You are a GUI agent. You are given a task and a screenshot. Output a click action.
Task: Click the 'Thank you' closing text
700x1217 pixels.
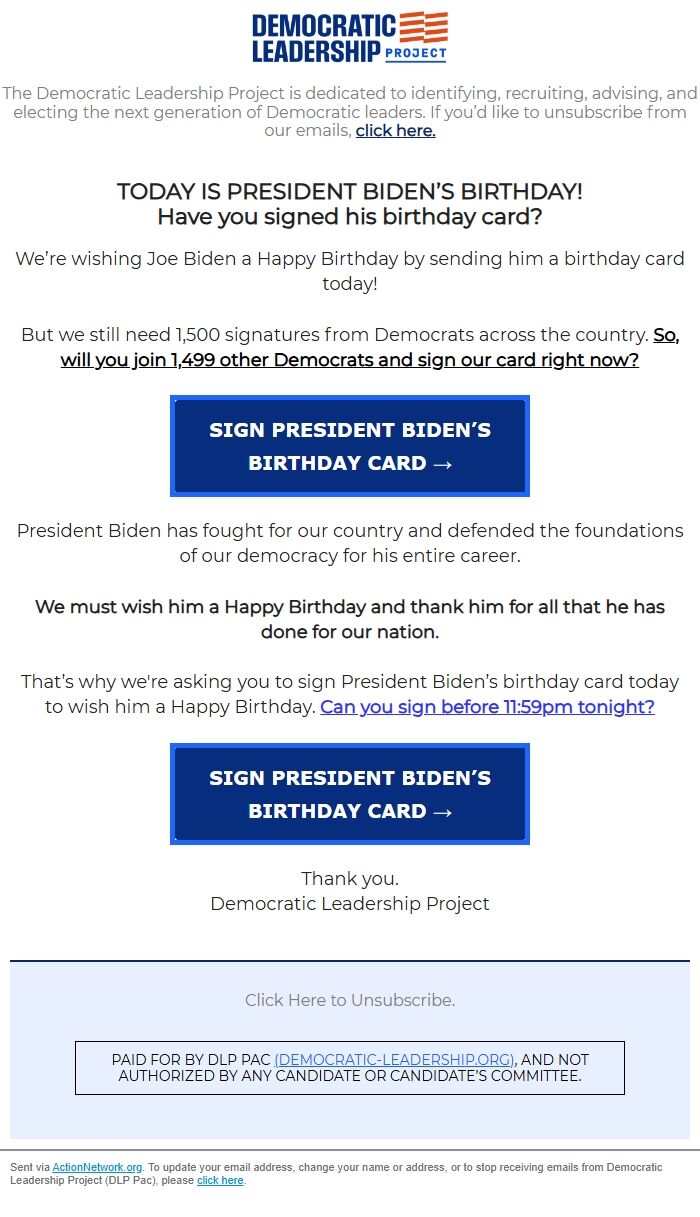(349, 878)
